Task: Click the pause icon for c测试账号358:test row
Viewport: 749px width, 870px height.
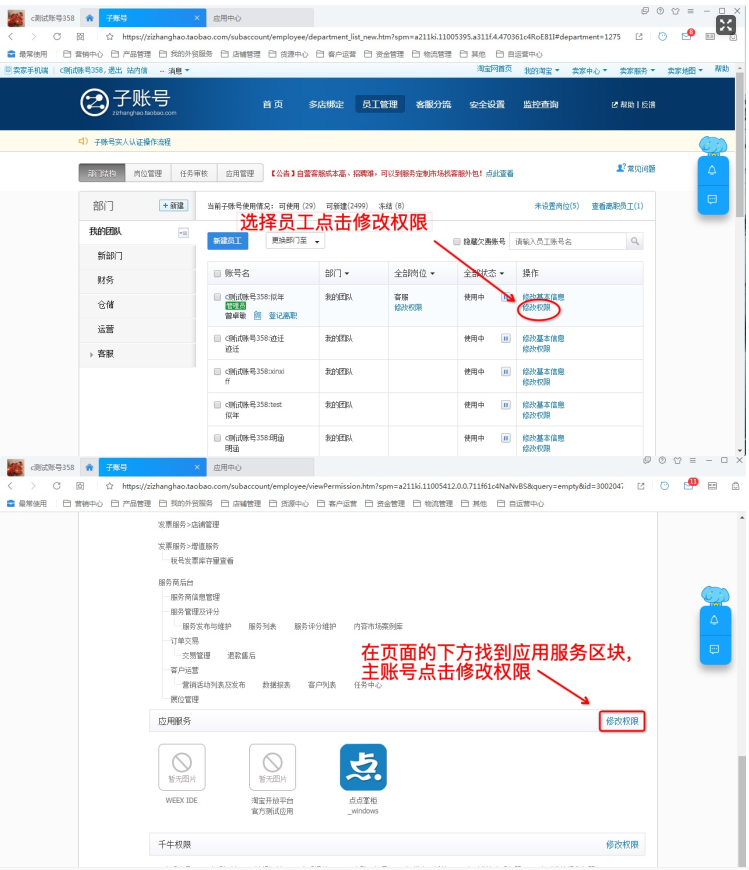Action: tap(505, 404)
